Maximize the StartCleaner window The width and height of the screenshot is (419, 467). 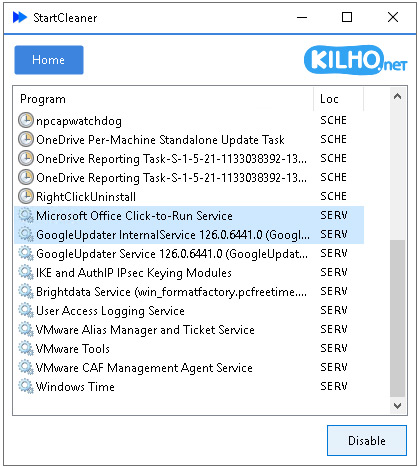[x=347, y=17]
